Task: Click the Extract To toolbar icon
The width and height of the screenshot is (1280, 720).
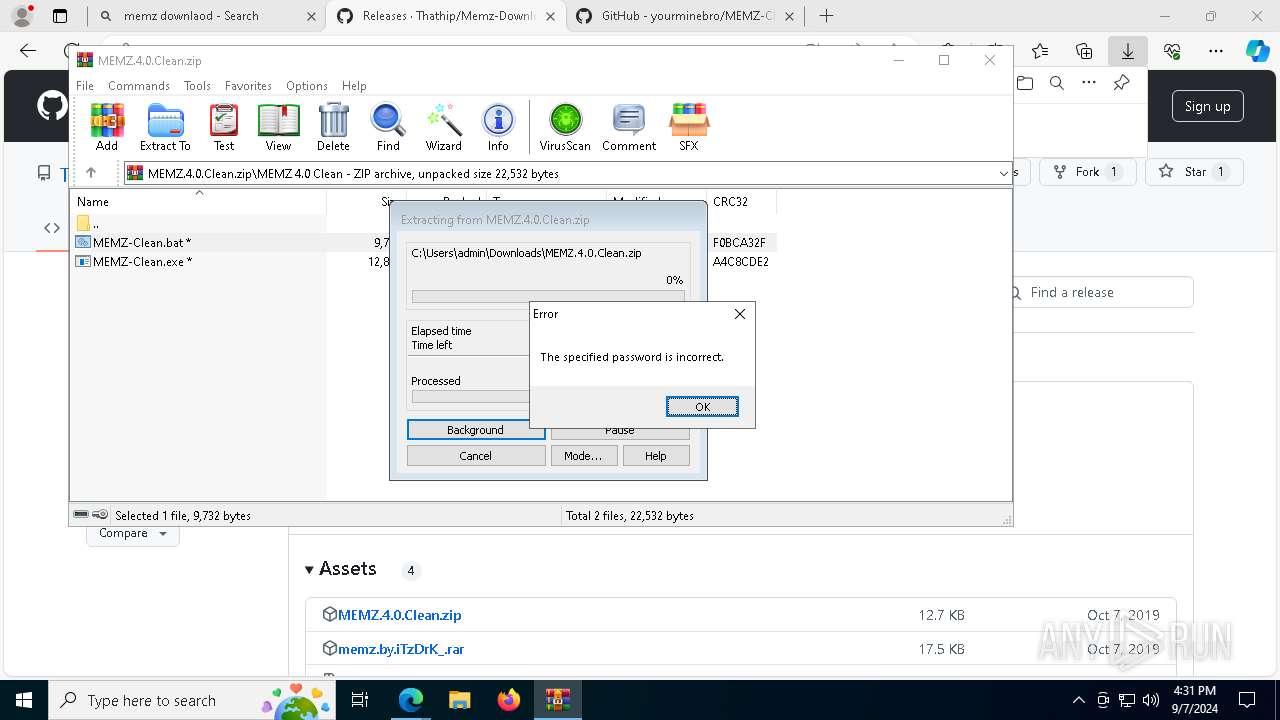Action: click(165, 127)
